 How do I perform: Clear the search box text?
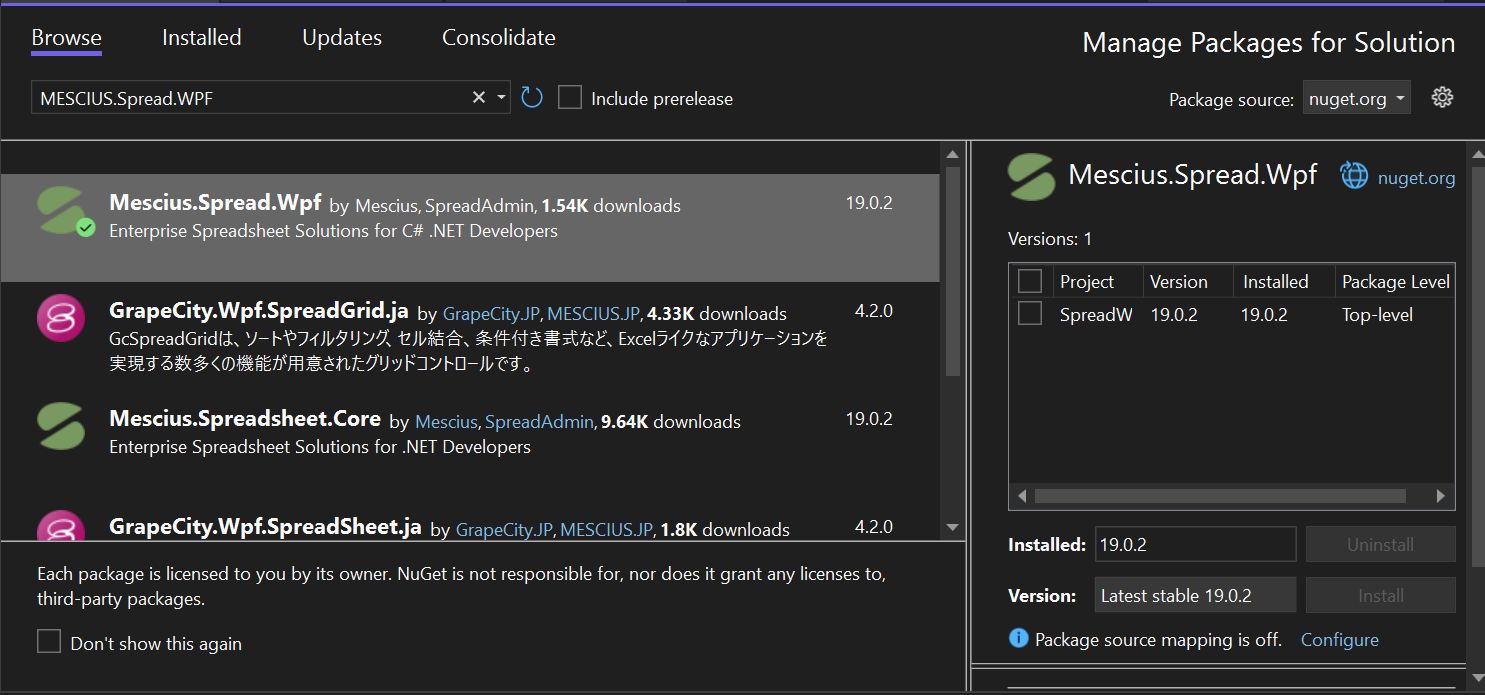tap(479, 97)
